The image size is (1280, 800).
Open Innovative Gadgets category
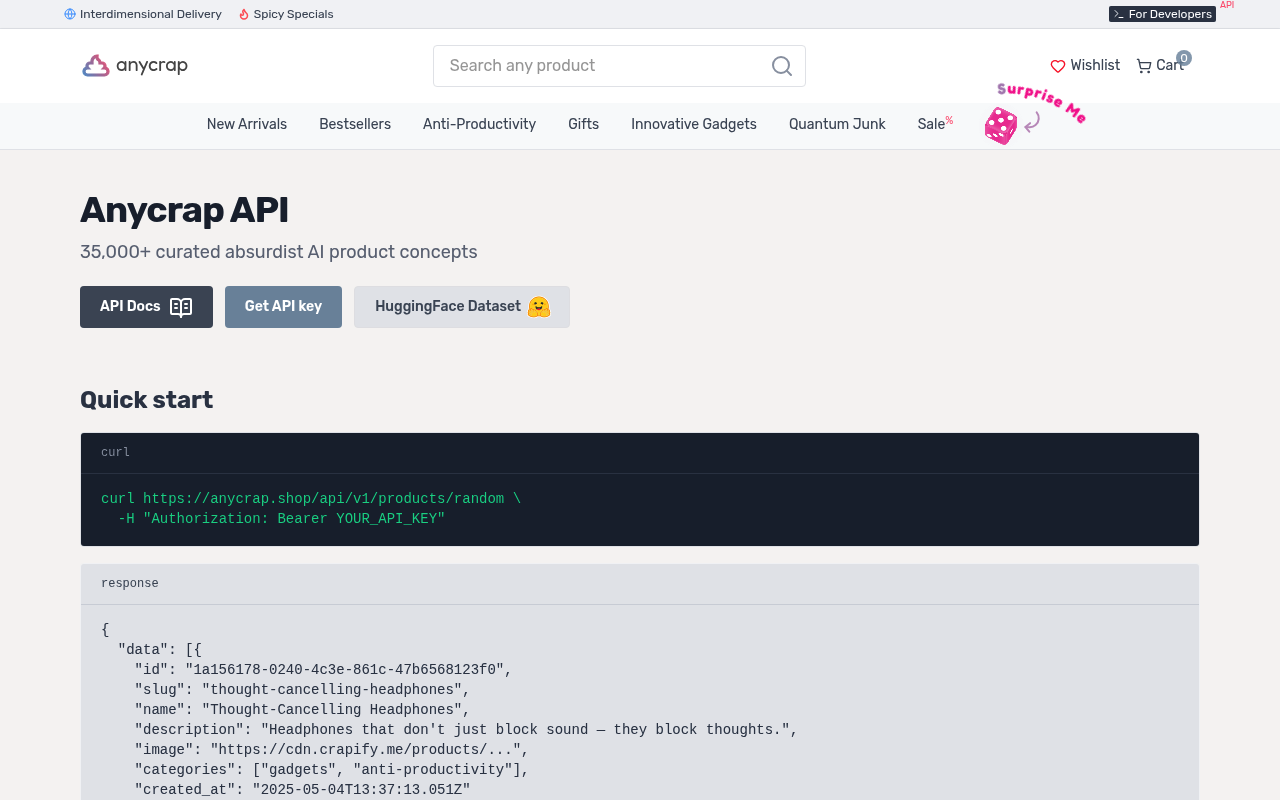694,124
